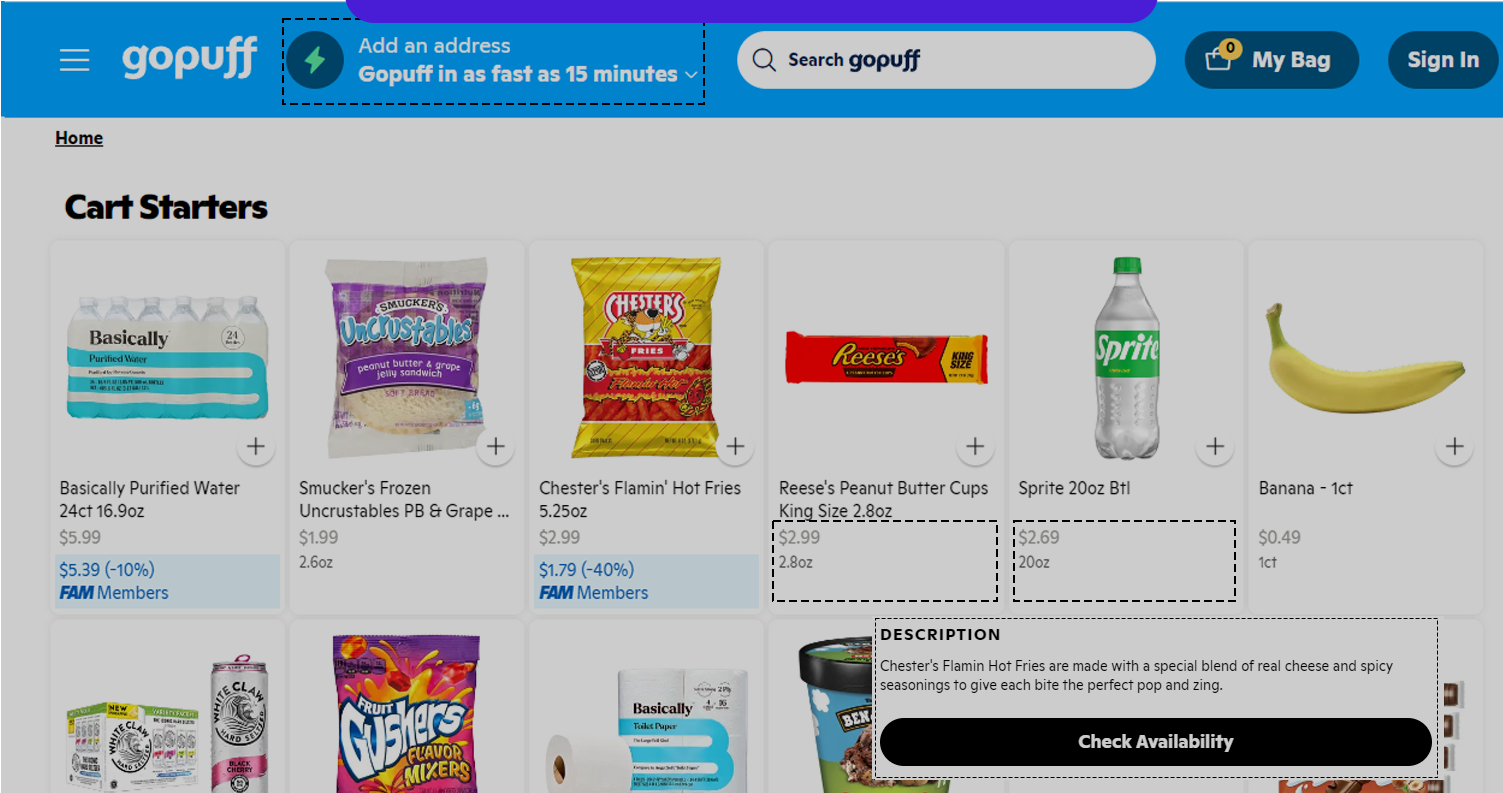The width and height of the screenshot is (1503, 793).
Task: Click the lightning bolt delivery speed icon
Action: coord(315,60)
